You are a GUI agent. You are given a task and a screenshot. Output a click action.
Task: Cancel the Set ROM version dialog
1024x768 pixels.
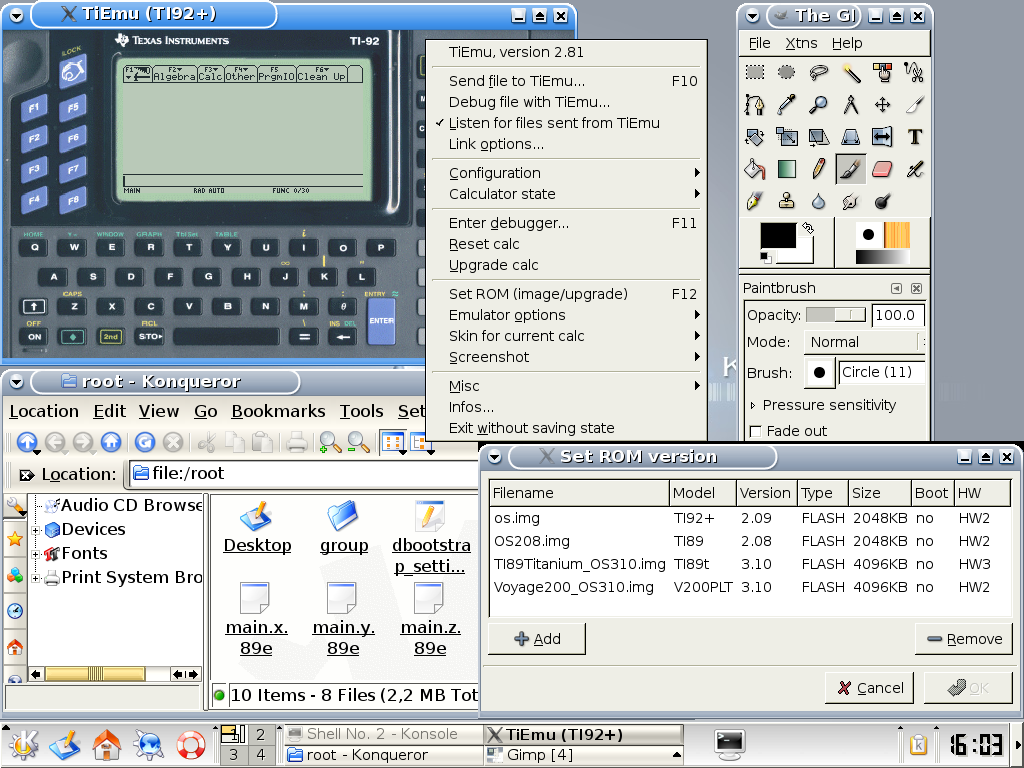point(870,688)
